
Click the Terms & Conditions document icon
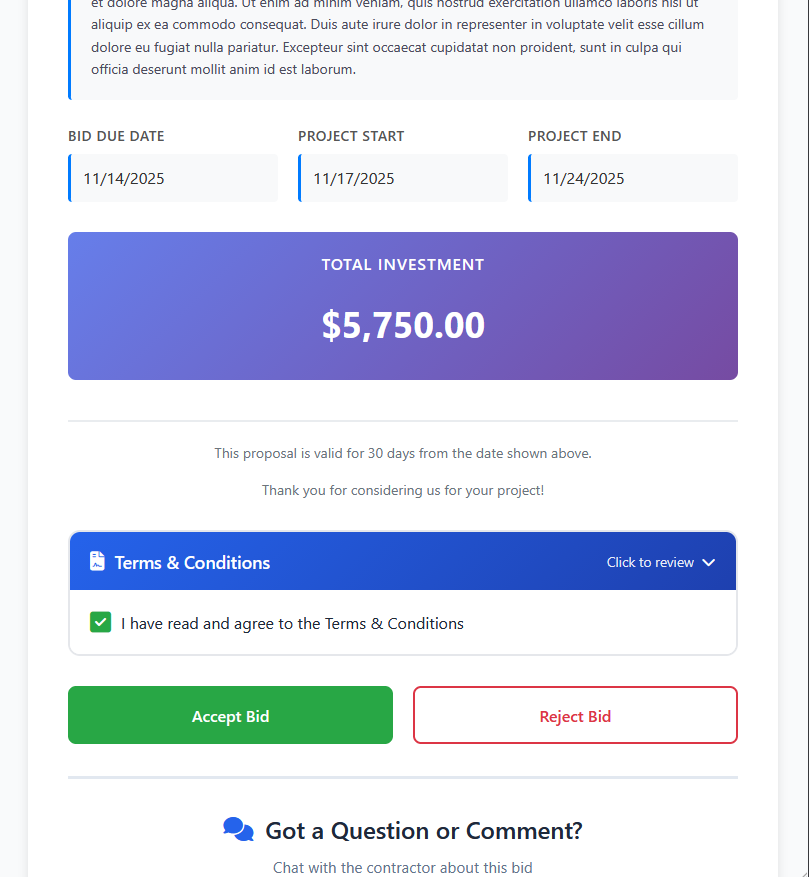(97, 561)
